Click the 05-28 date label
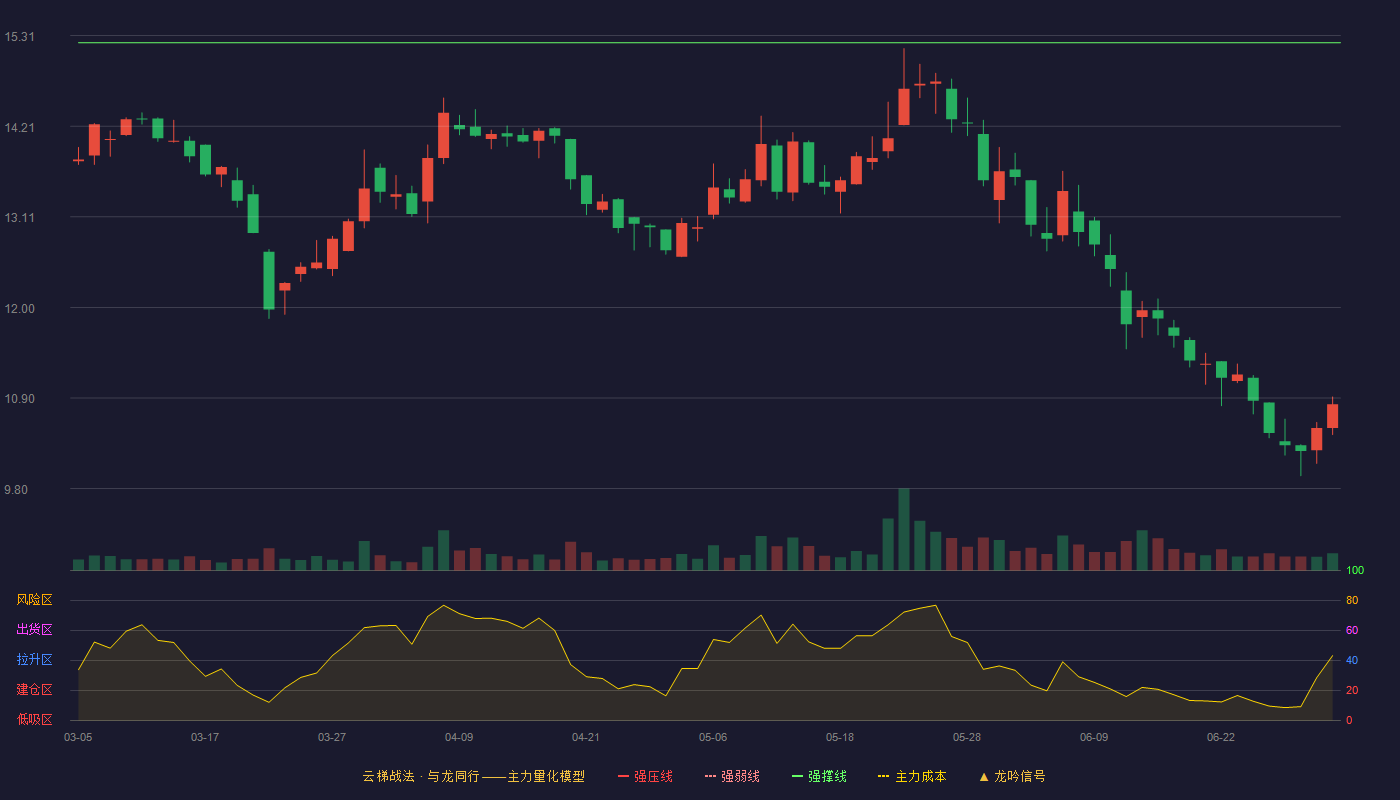Image resolution: width=1400 pixels, height=800 pixels. pyautogui.click(x=967, y=737)
